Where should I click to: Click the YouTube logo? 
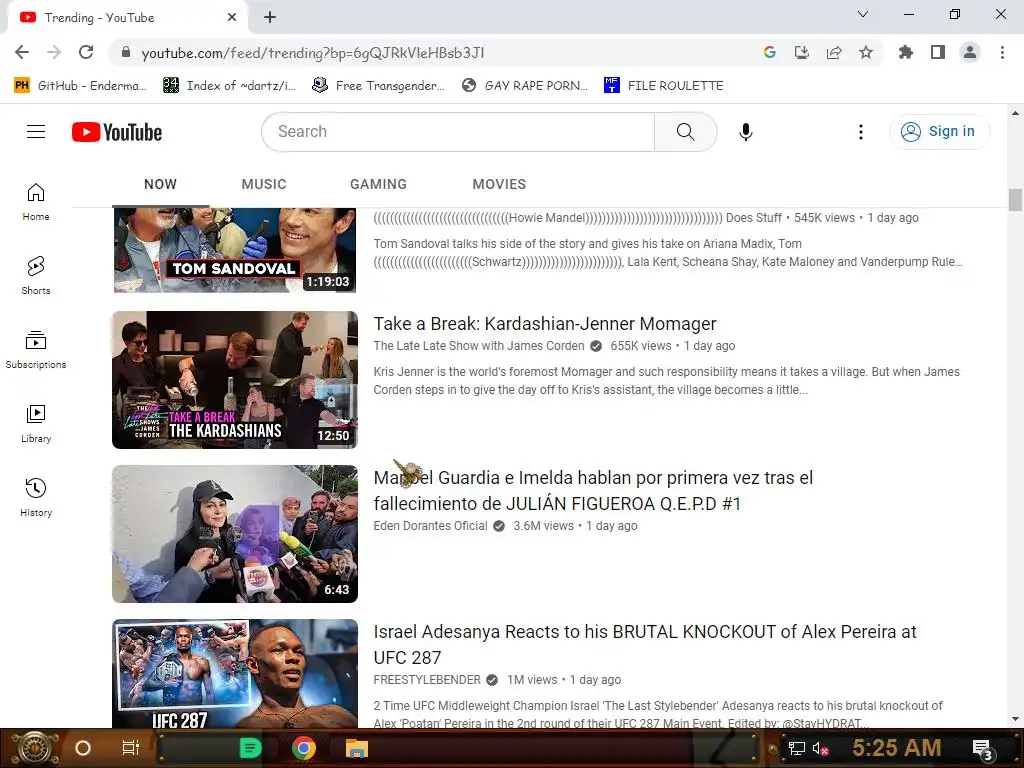[117, 132]
